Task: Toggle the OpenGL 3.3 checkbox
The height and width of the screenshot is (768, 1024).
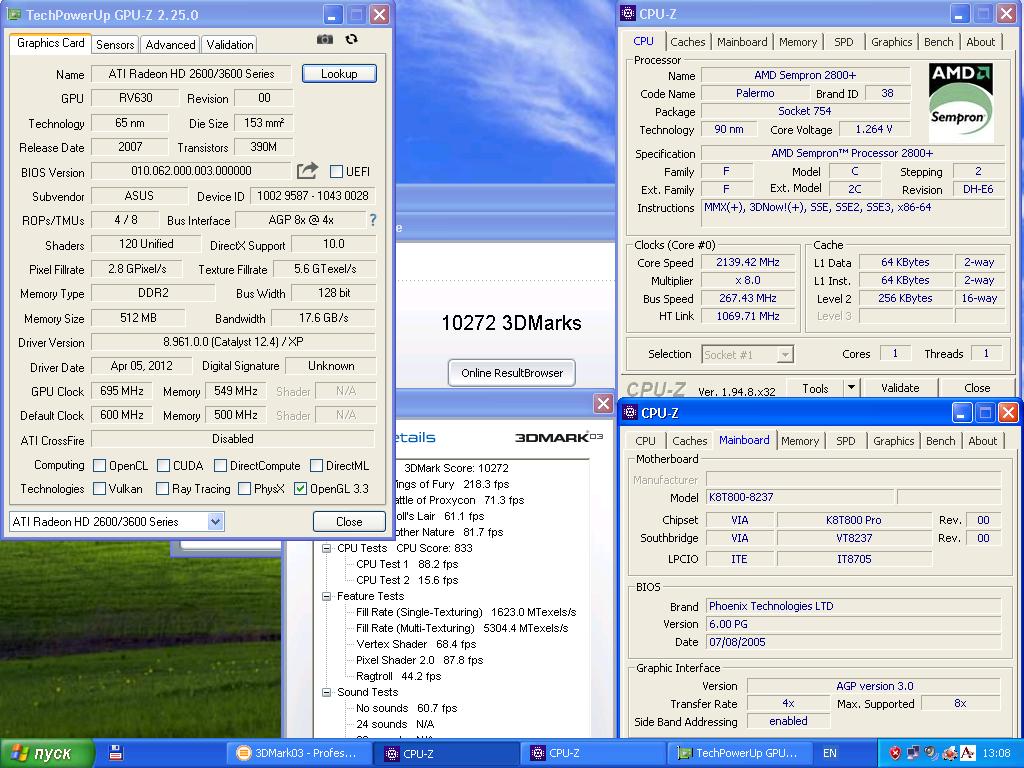Action: pyautogui.click(x=300, y=489)
